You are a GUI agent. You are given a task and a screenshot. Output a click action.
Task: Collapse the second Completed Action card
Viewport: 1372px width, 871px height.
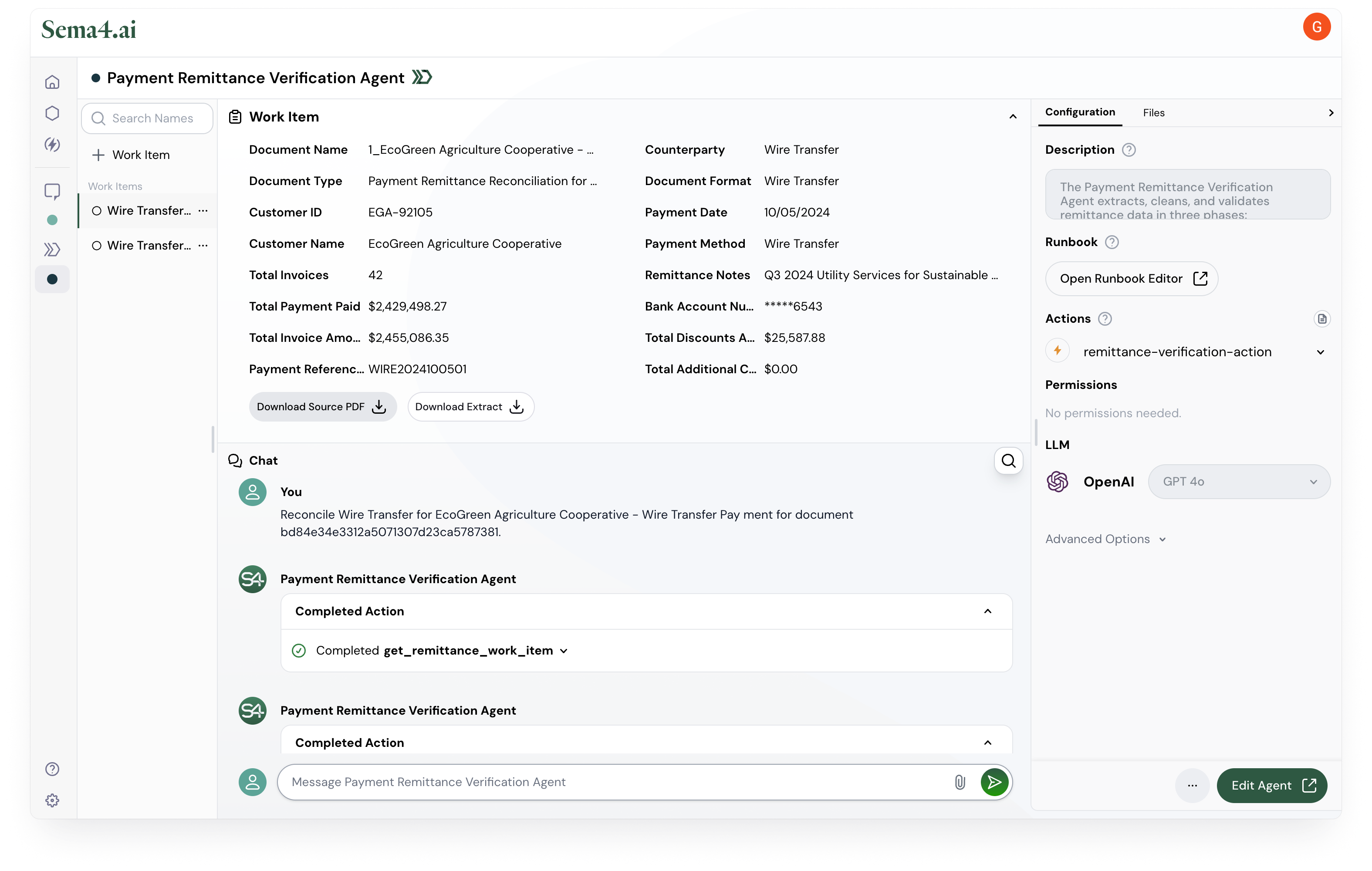pos(987,743)
